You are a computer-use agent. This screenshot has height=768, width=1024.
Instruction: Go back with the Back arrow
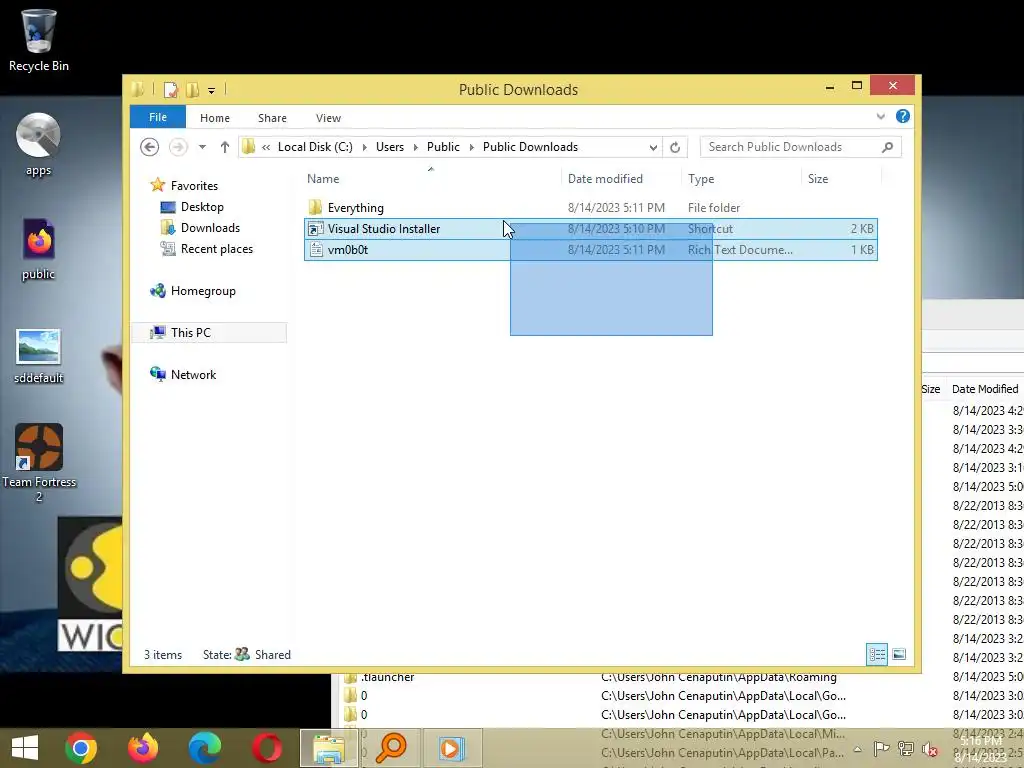point(150,147)
